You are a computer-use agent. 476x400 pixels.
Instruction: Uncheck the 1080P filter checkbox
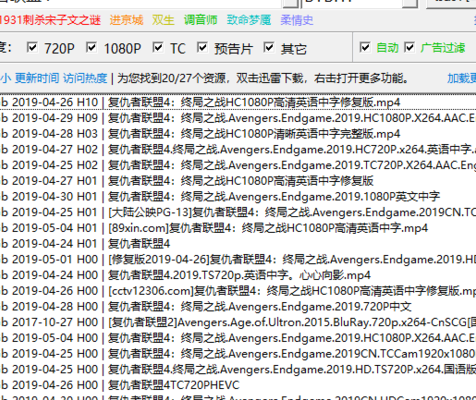point(91,48)
